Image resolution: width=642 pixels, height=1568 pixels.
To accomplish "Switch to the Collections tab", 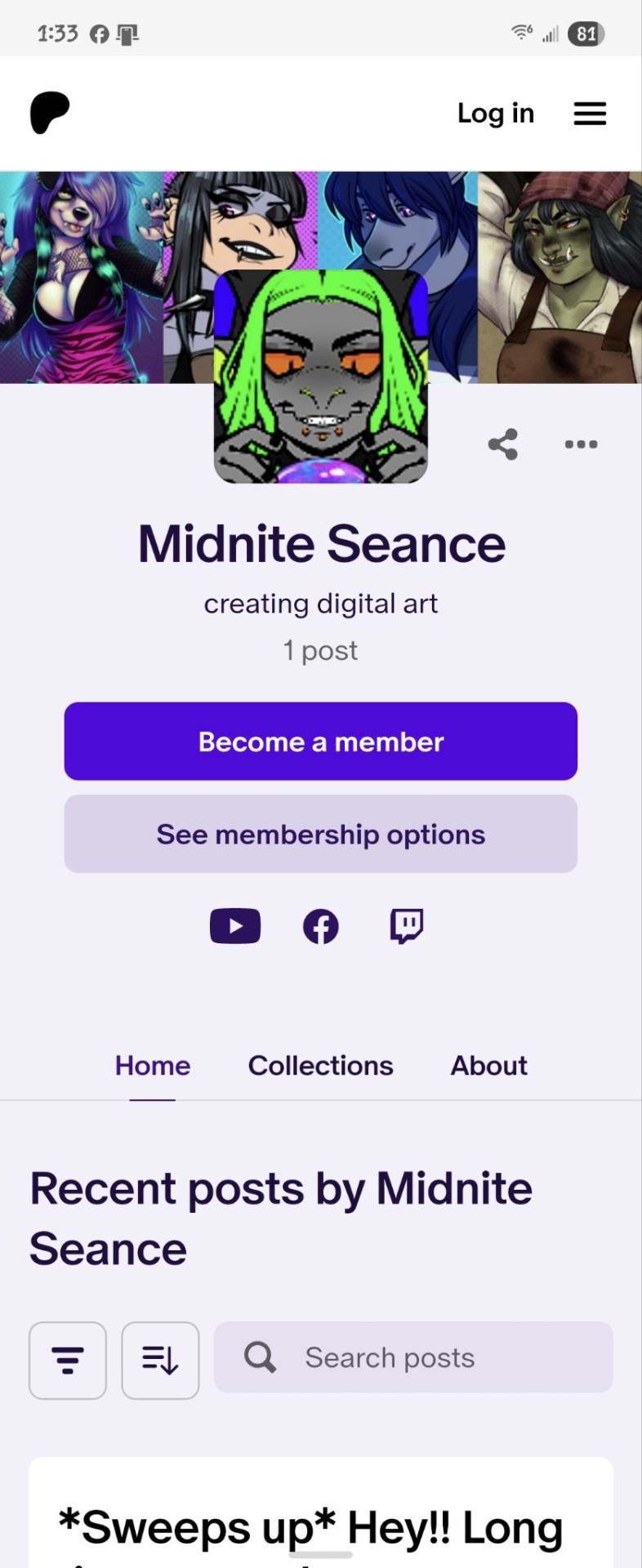I will pyautogui.click(x=321, y=1066).
